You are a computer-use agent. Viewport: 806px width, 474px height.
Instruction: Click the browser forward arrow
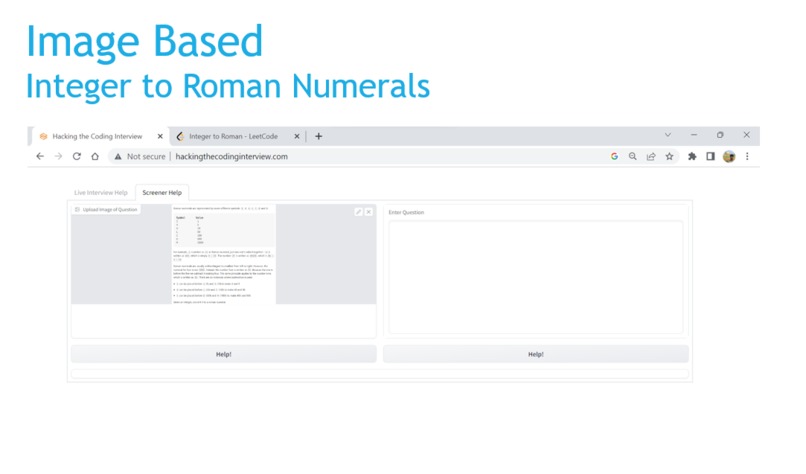[58, 156]
